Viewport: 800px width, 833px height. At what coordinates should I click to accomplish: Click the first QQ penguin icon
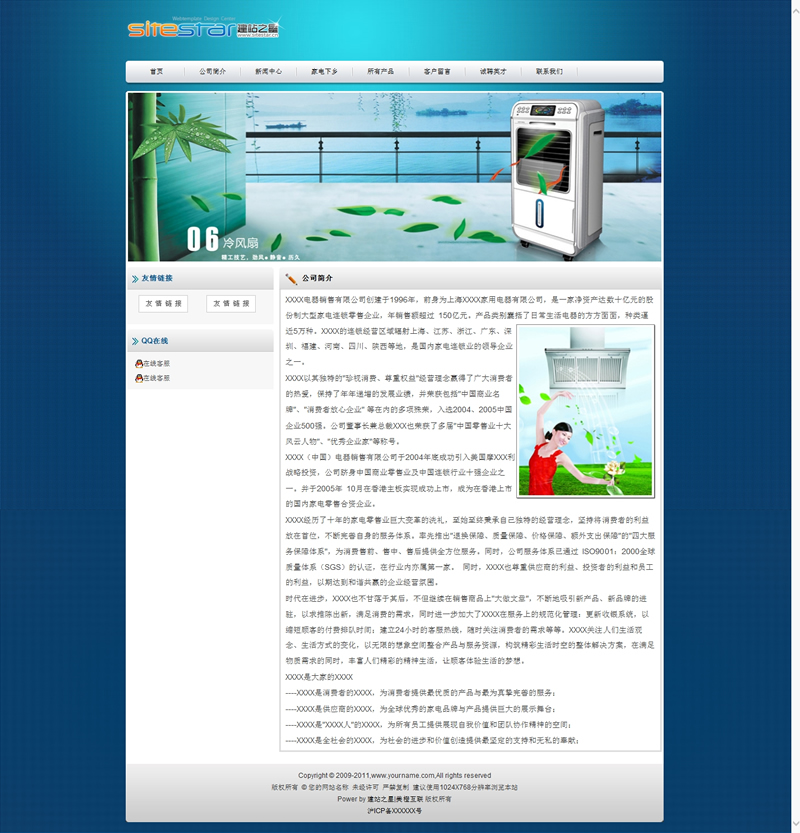click(x=138, y=364)
